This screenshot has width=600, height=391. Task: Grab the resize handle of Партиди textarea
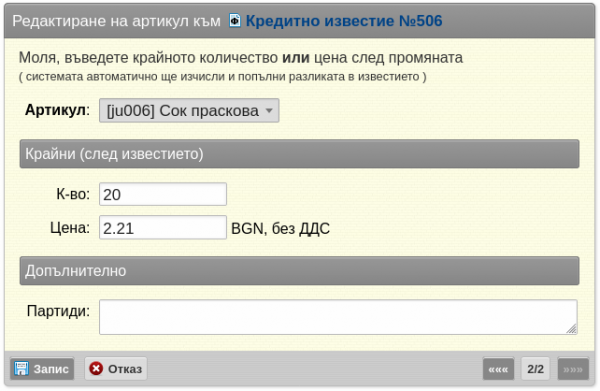coord(572,329)
